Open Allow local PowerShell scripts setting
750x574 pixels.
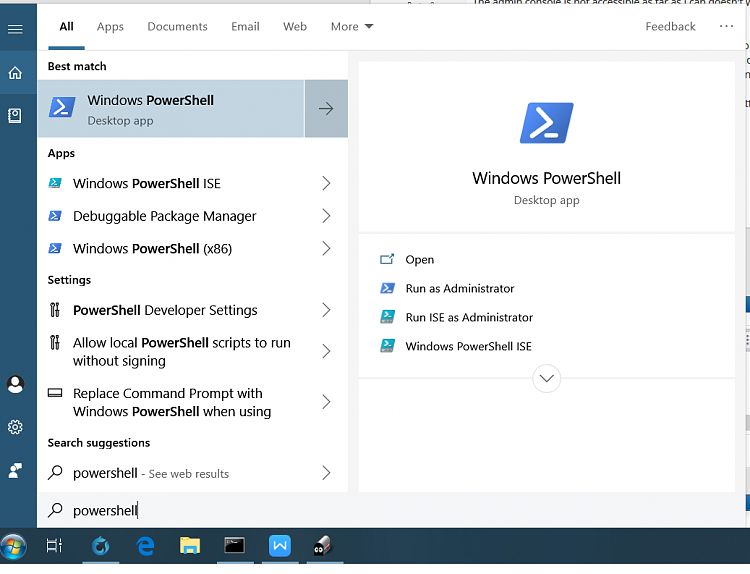click(192, 352)
